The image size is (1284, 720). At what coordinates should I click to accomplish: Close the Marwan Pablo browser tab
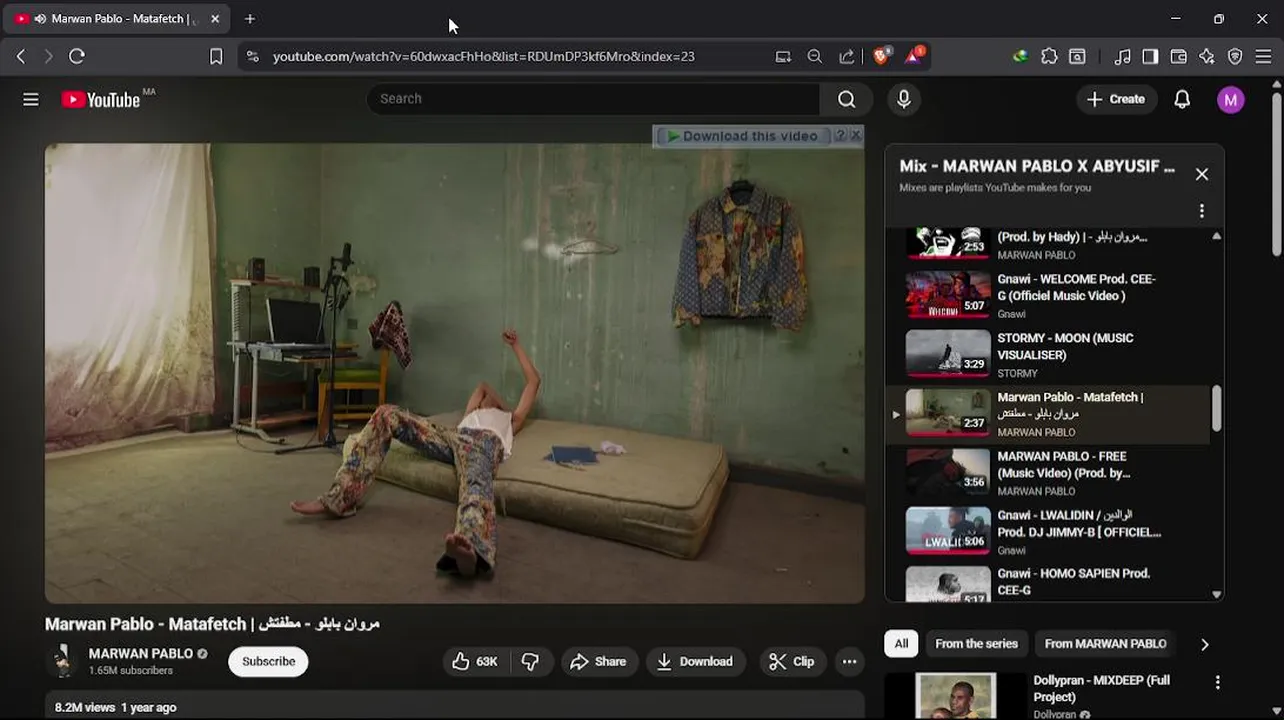[214, 19]
